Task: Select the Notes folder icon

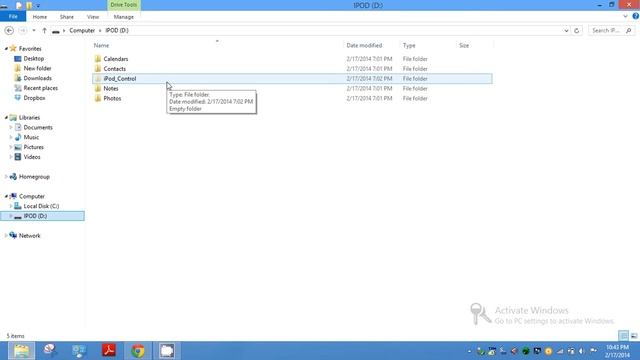Action: [x=98, y=89]
